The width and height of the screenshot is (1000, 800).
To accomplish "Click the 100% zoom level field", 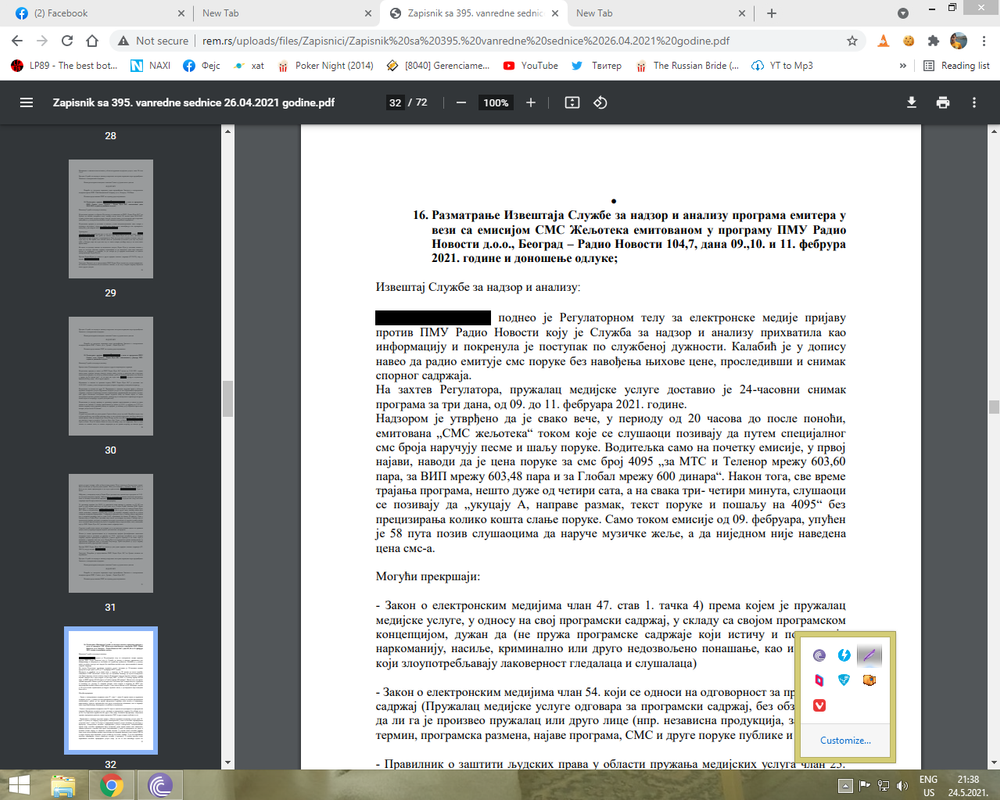I will (496, 103).
